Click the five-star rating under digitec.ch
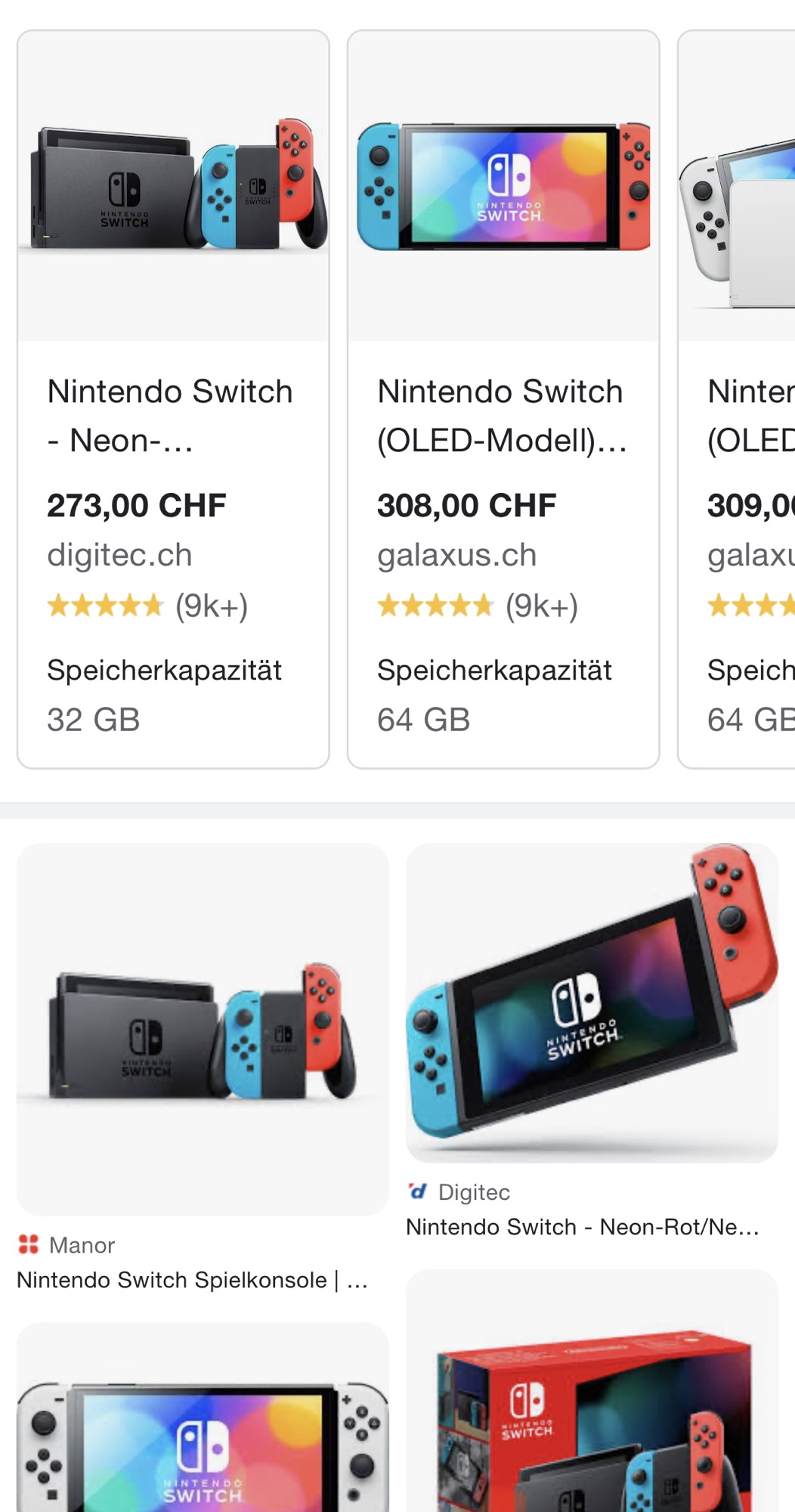This screenshot has height=1512, width=795. [105, 606]
